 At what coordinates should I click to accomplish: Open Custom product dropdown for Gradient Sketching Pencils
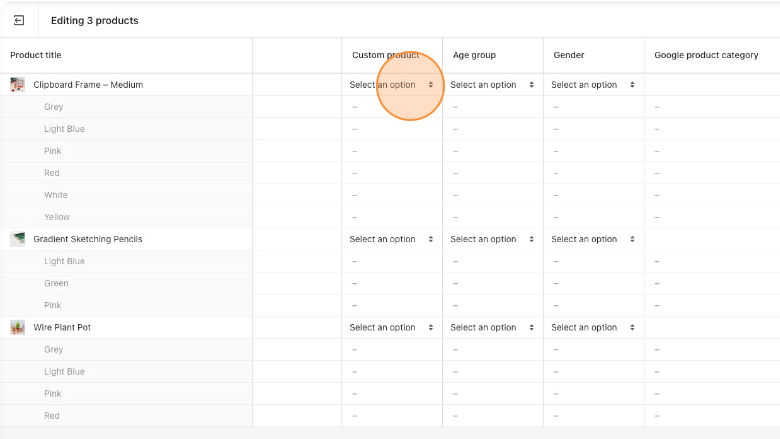coord(391,239)
